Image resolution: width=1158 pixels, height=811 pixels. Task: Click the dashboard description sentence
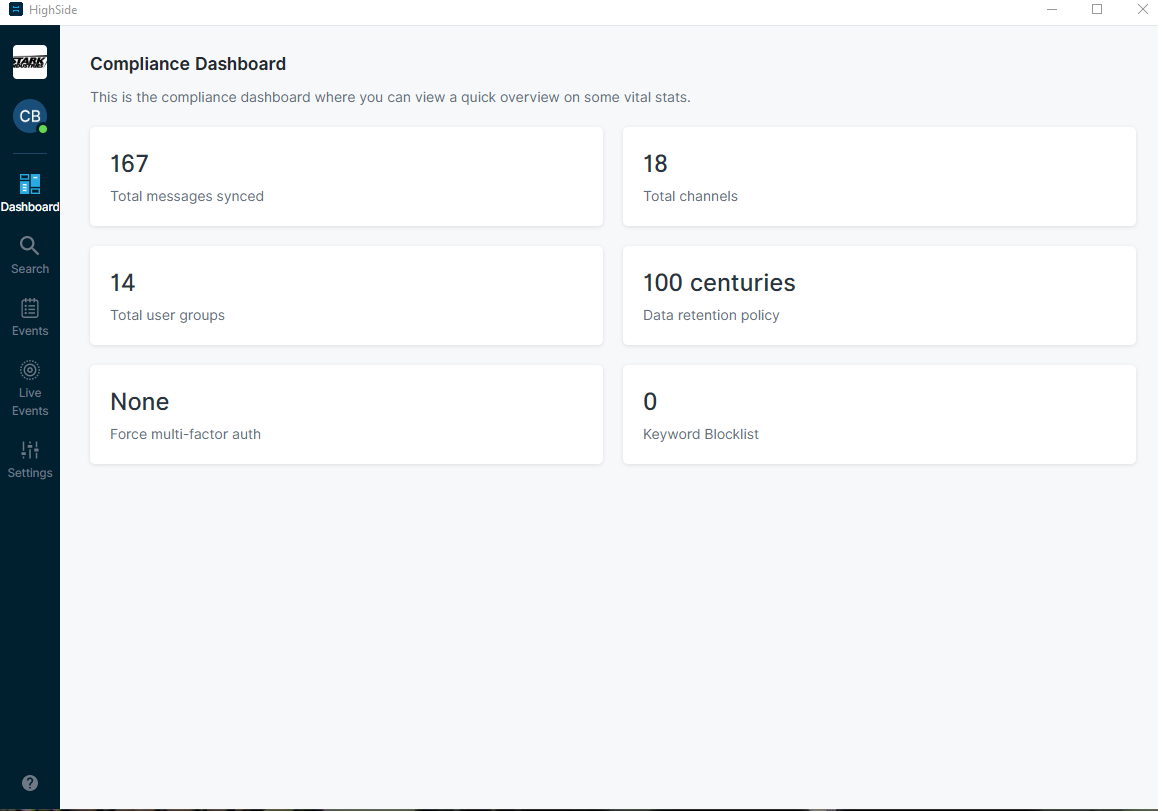click(x=390, y=97)
